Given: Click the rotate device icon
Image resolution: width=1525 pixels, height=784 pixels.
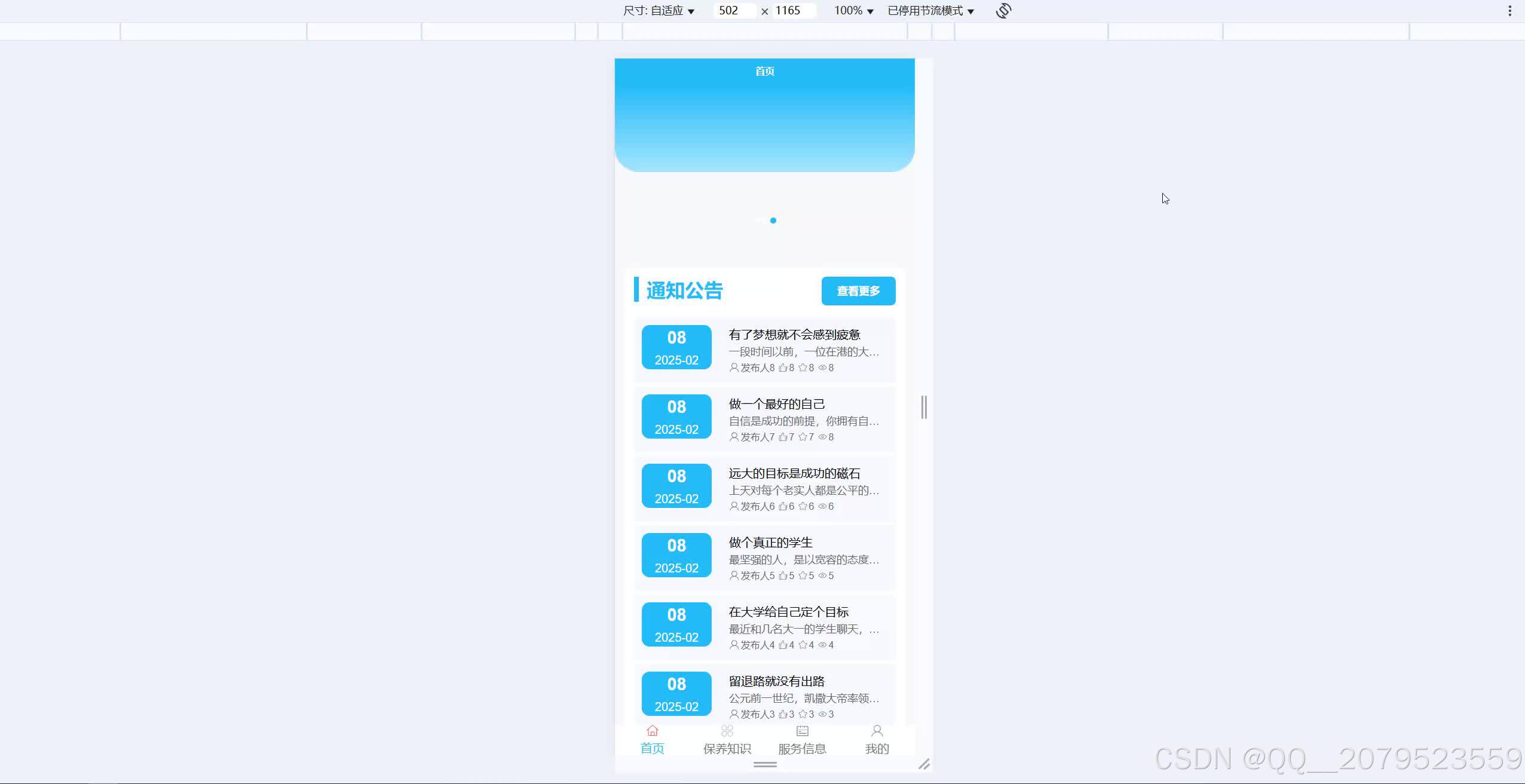Looking at the screenshot, I should click(x=1003, y=11).
